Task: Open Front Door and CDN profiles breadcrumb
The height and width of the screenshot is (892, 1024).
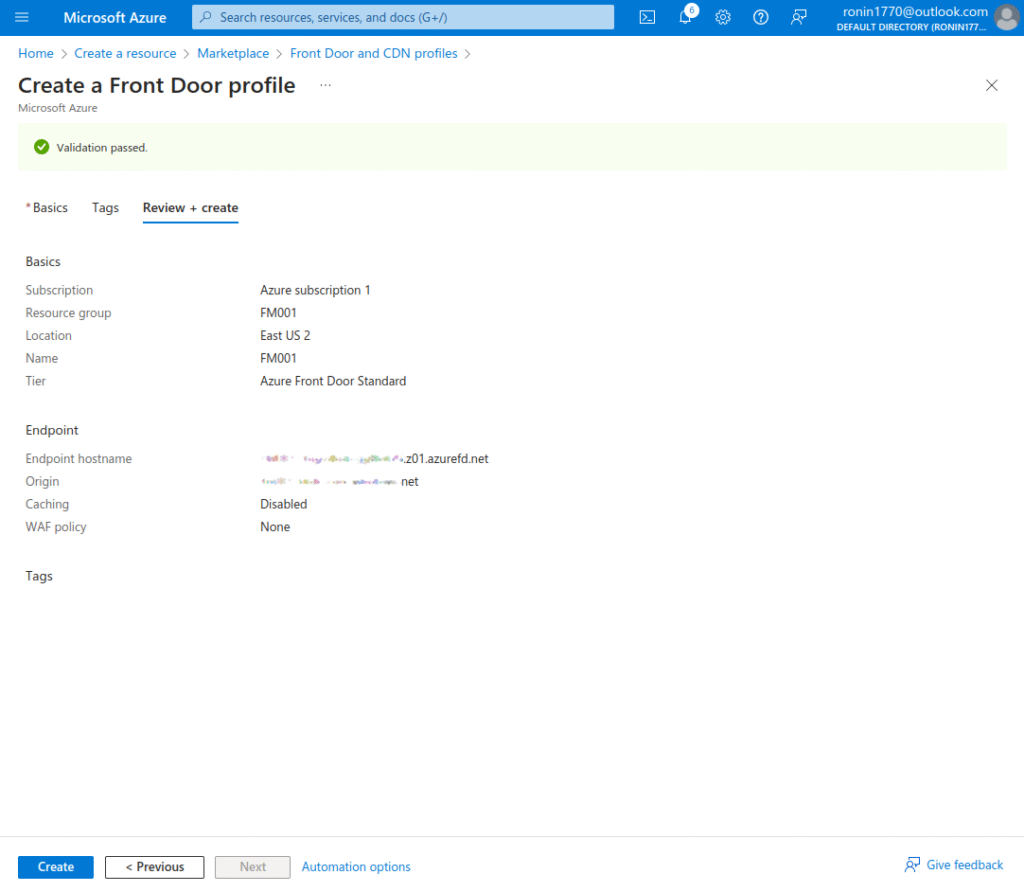Action: 374,54
